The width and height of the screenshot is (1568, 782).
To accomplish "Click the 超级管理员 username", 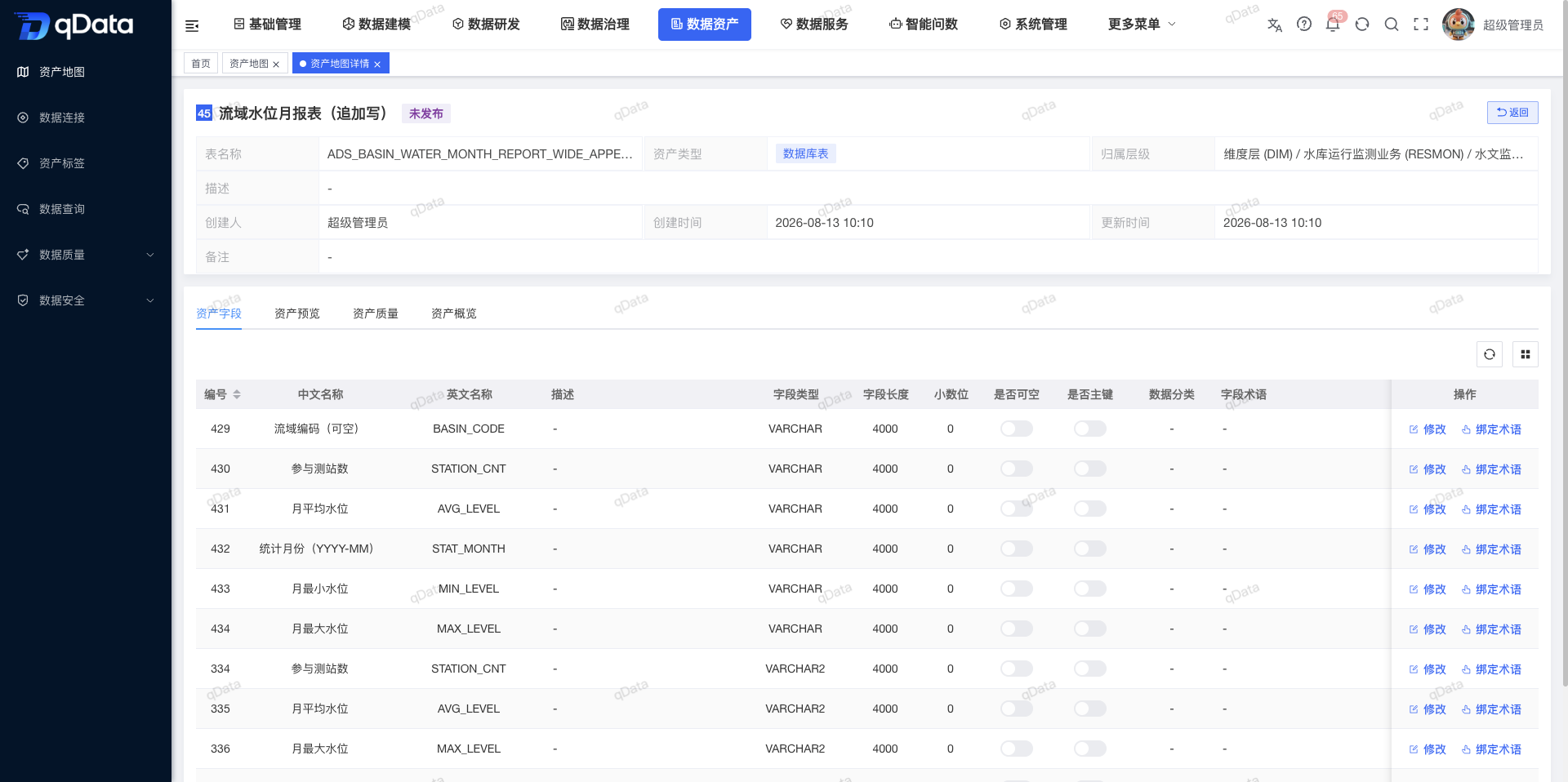I will pos(1513,25).
